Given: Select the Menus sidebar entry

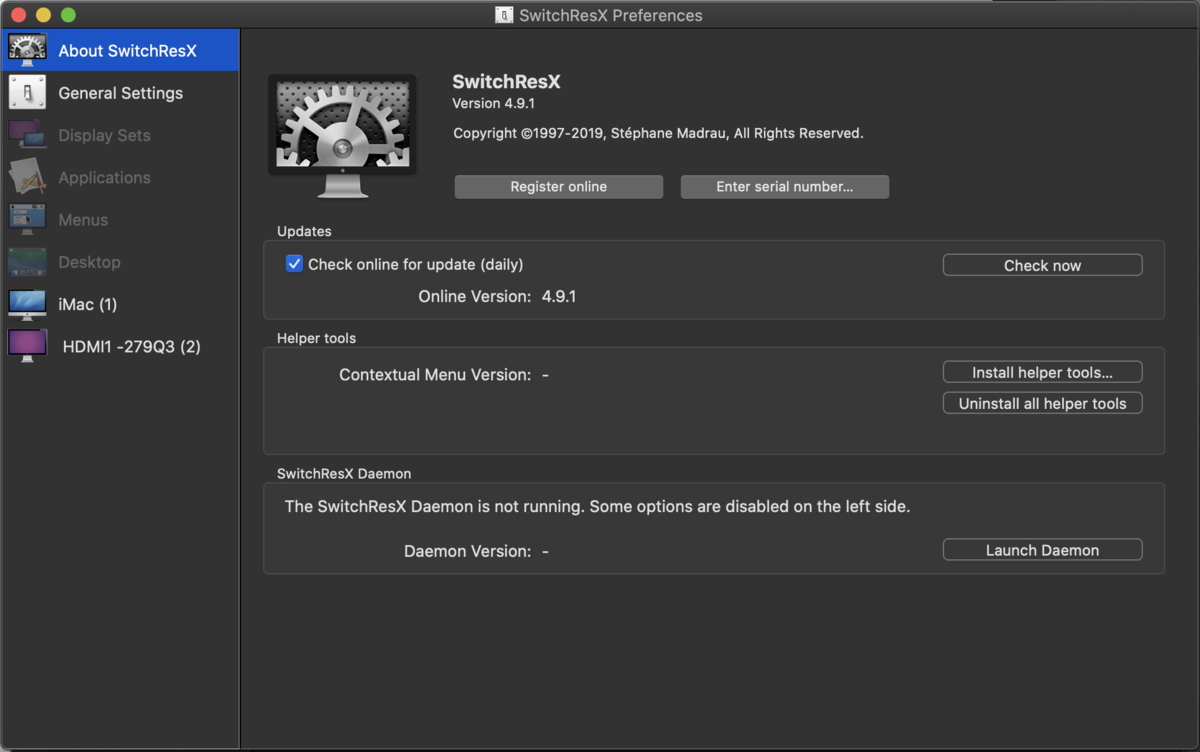Looking at the screenshot, I should coord(120,219).
